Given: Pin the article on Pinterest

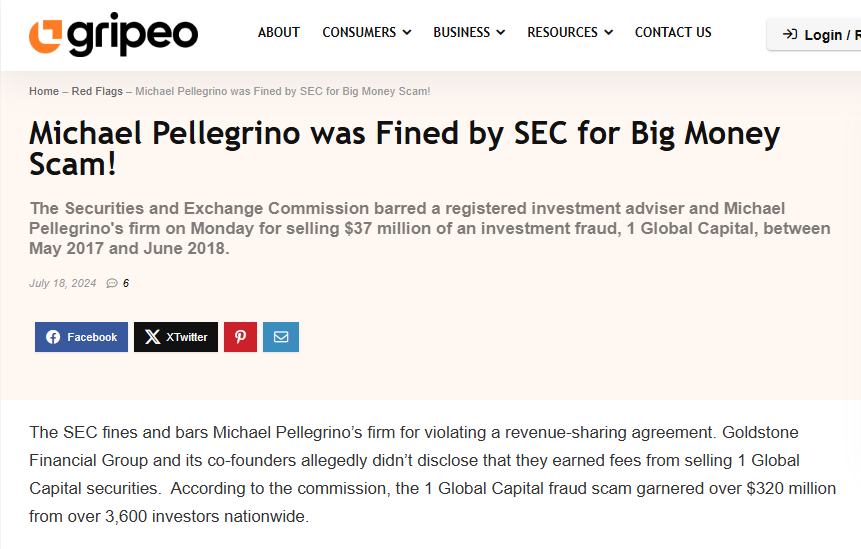Looking at the screenshot, I should (x=240, y=337).
